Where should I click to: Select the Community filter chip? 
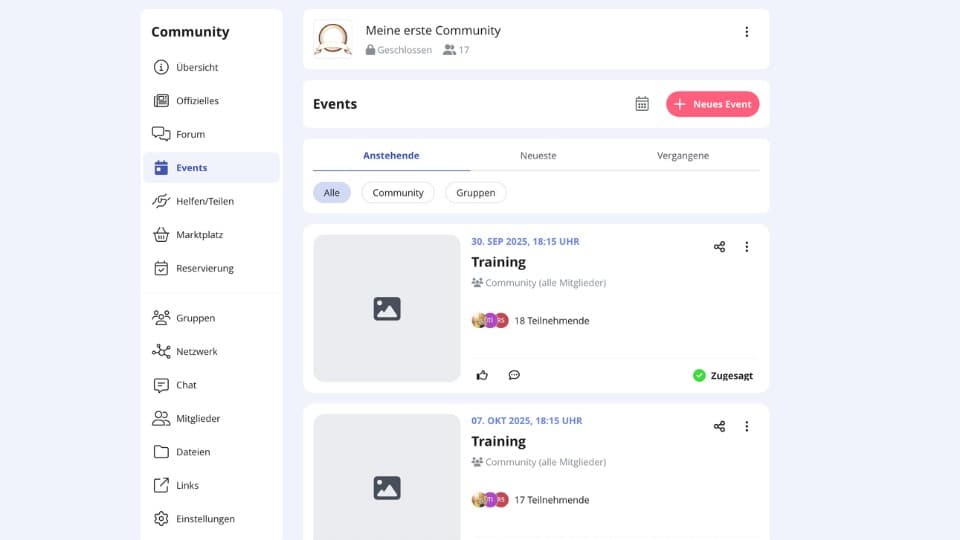pyautogui.click(x=398, y=193)
